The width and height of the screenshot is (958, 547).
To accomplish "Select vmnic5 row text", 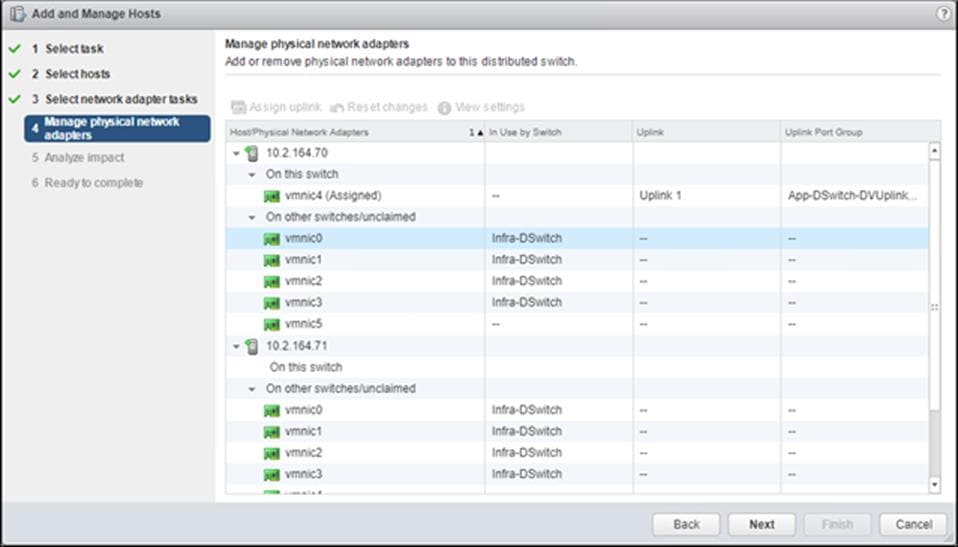I will tap(304, 324).
